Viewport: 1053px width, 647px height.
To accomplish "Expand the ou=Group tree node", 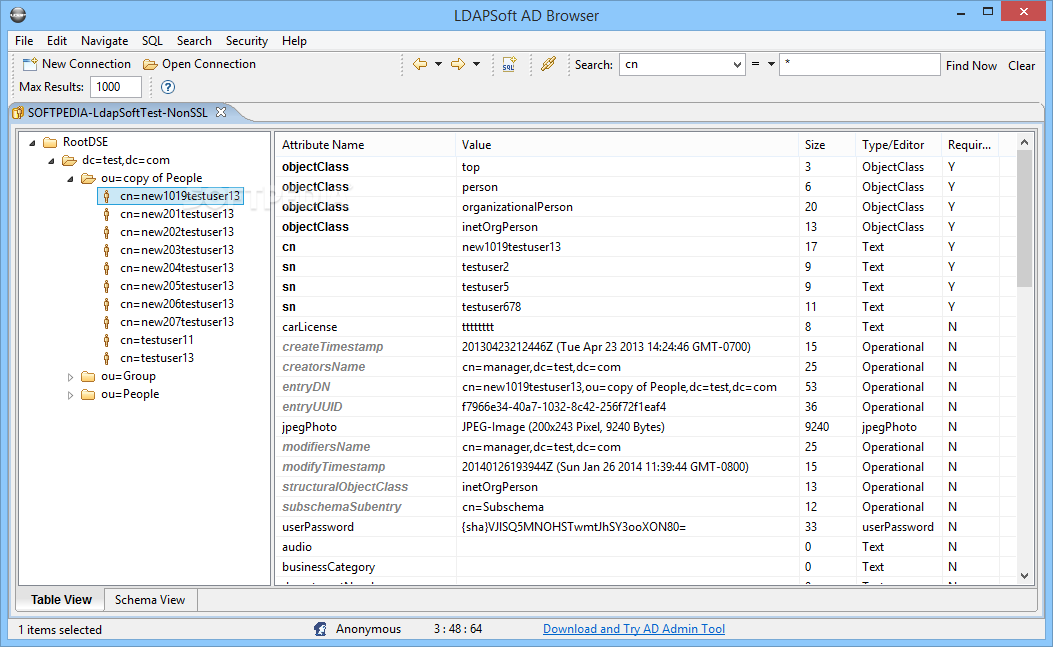I will 70,377.
